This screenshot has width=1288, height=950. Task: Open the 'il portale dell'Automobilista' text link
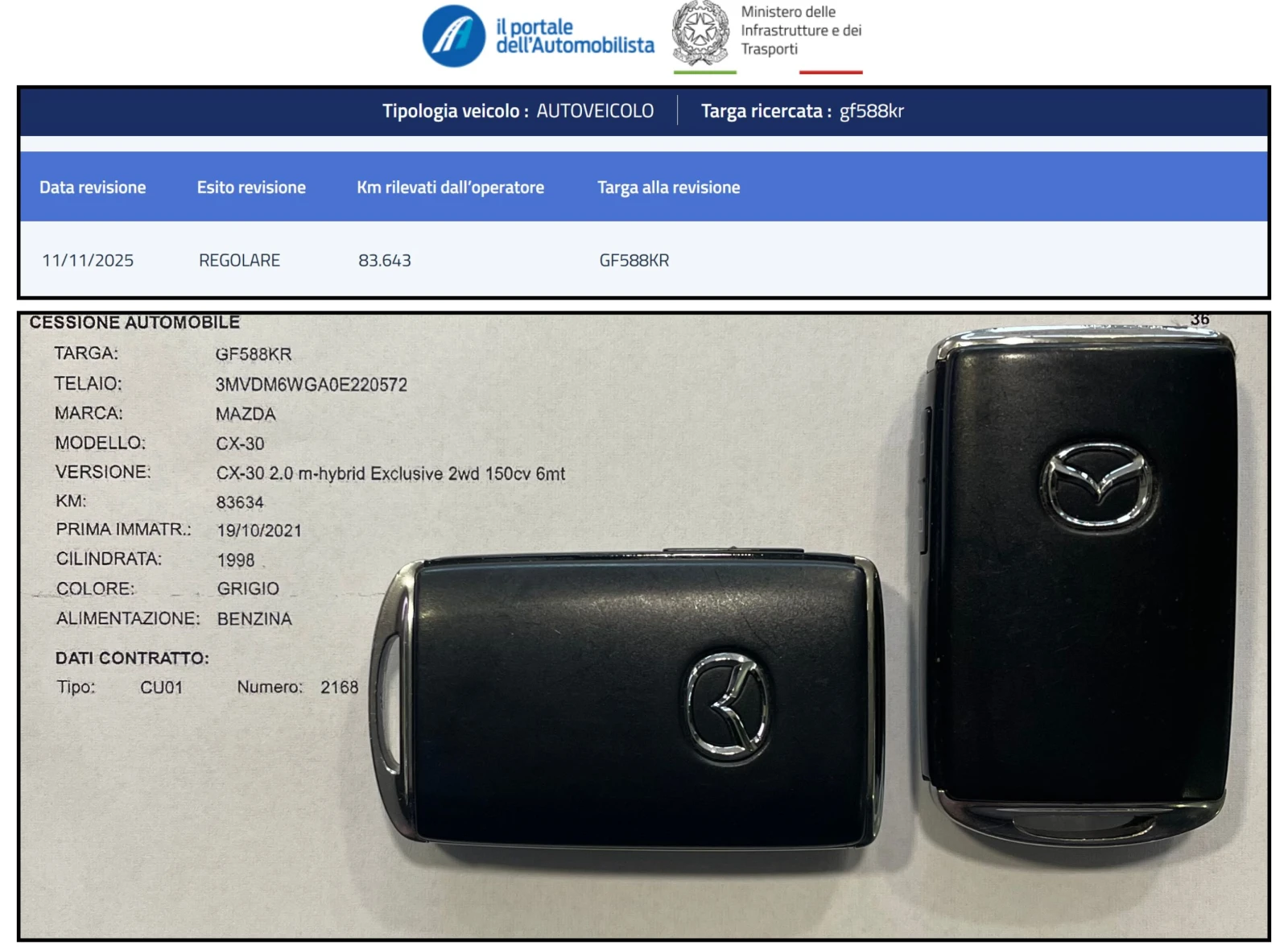tap(574, 36)
